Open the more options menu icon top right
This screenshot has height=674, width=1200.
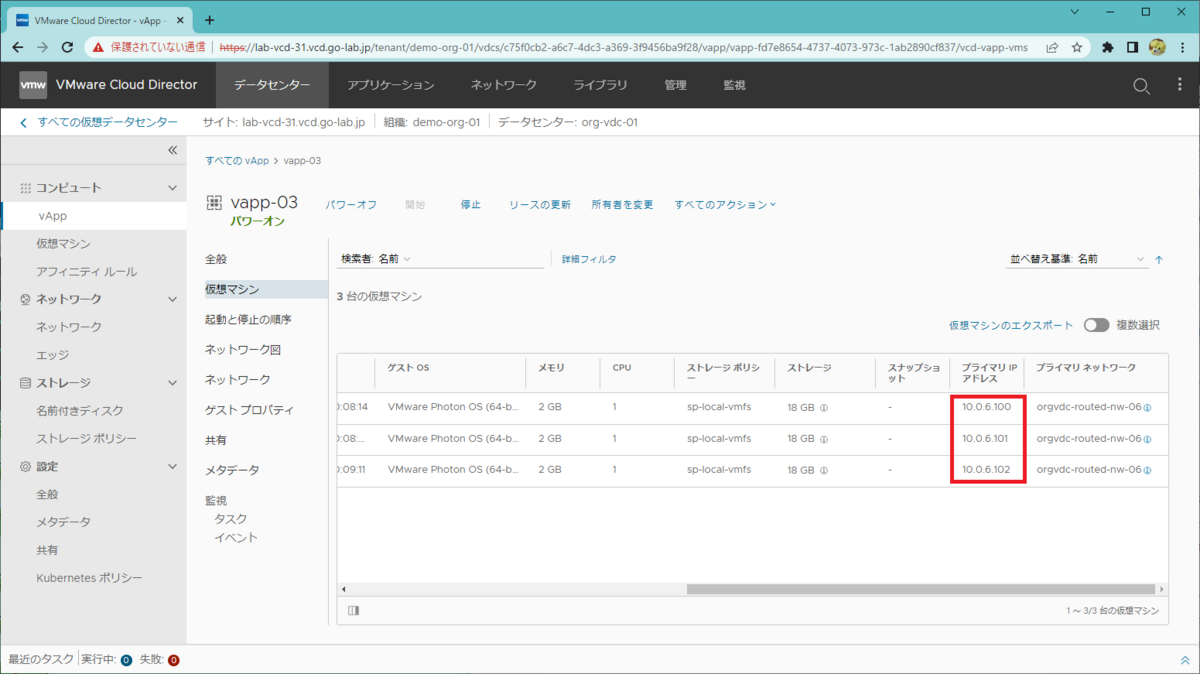pos(1178,85)
